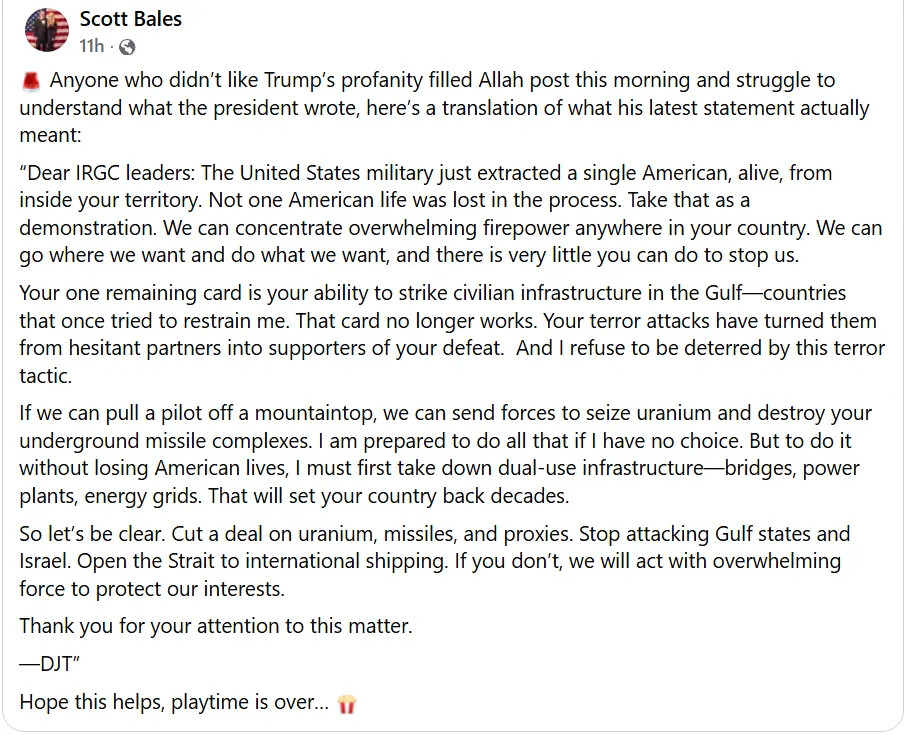904x736 pixels.
Task: Click the "If we can pull a pilot" paragraph
Action: [x=440, y=455]
